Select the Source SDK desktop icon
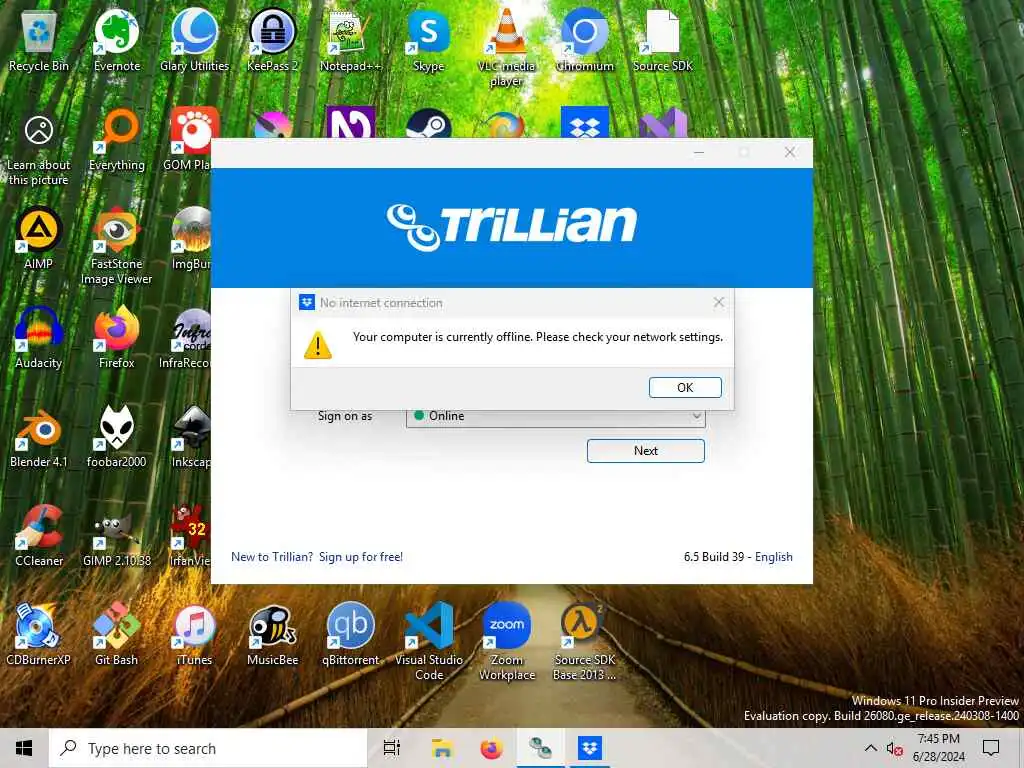Image resolution: width=1024 pixels, height=768 pixels. point(662,40)
